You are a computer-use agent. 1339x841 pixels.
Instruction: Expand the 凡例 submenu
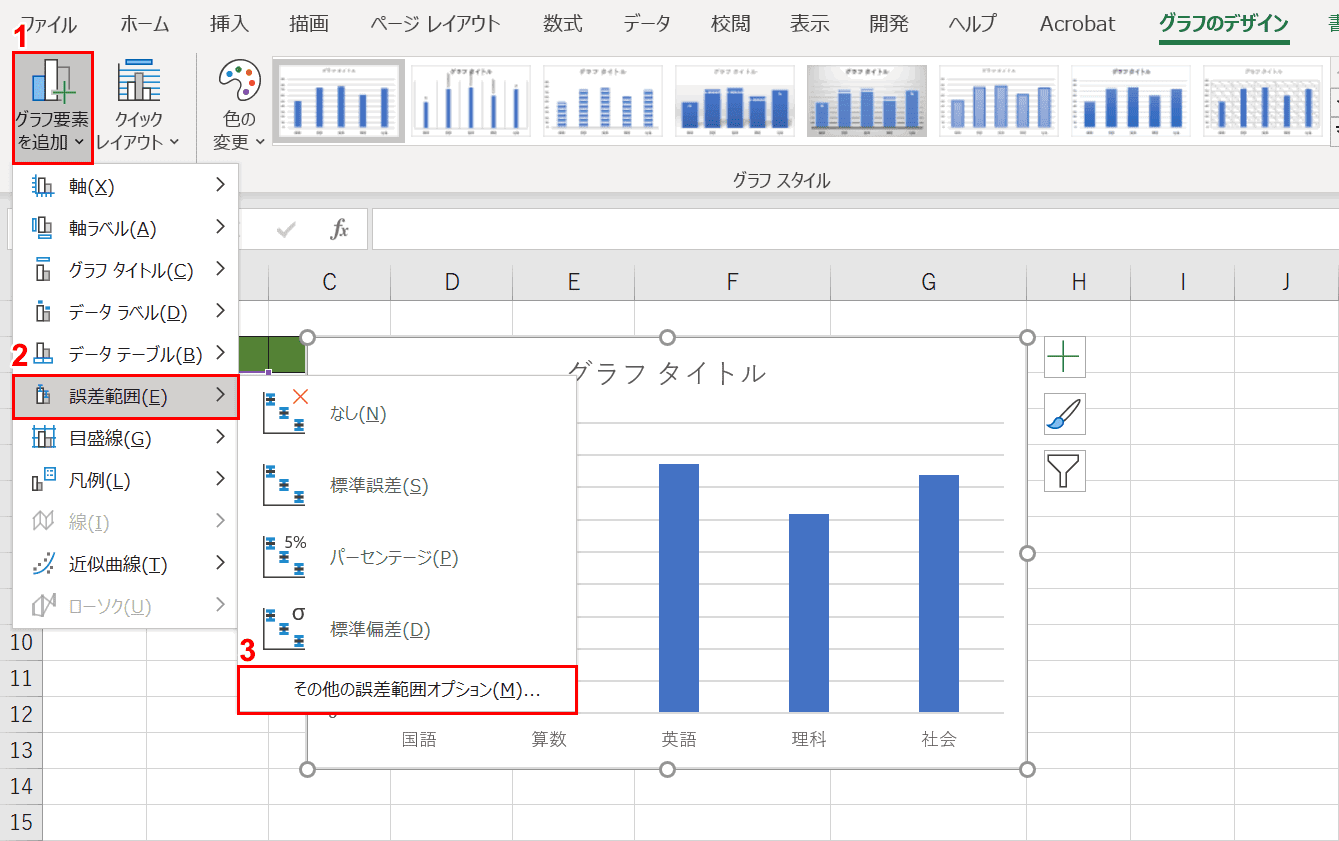(125, 480)
